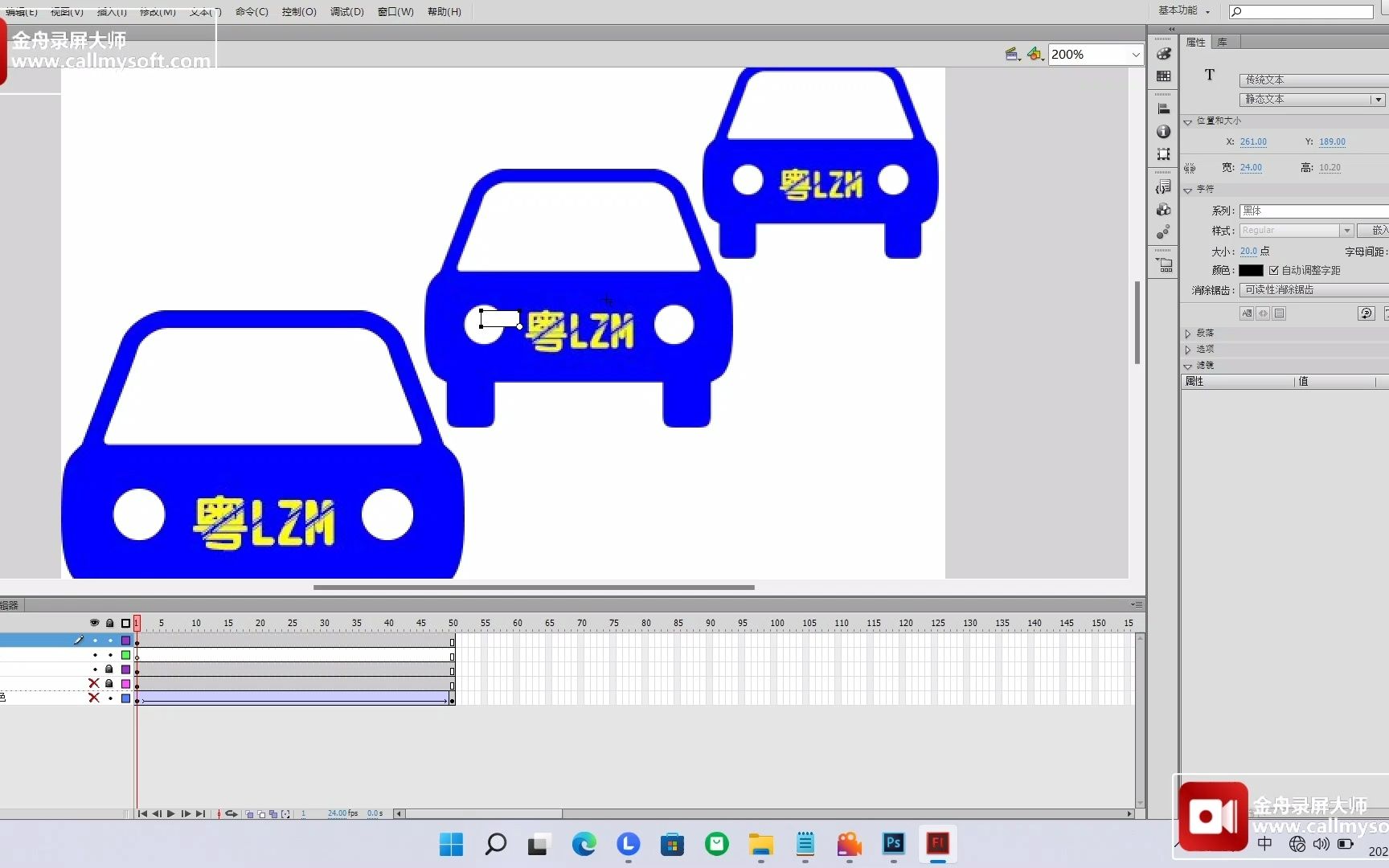This screenshot has height=868, width=1389.
Task: Open the Transform panel icon
Action: (1163, 154)
